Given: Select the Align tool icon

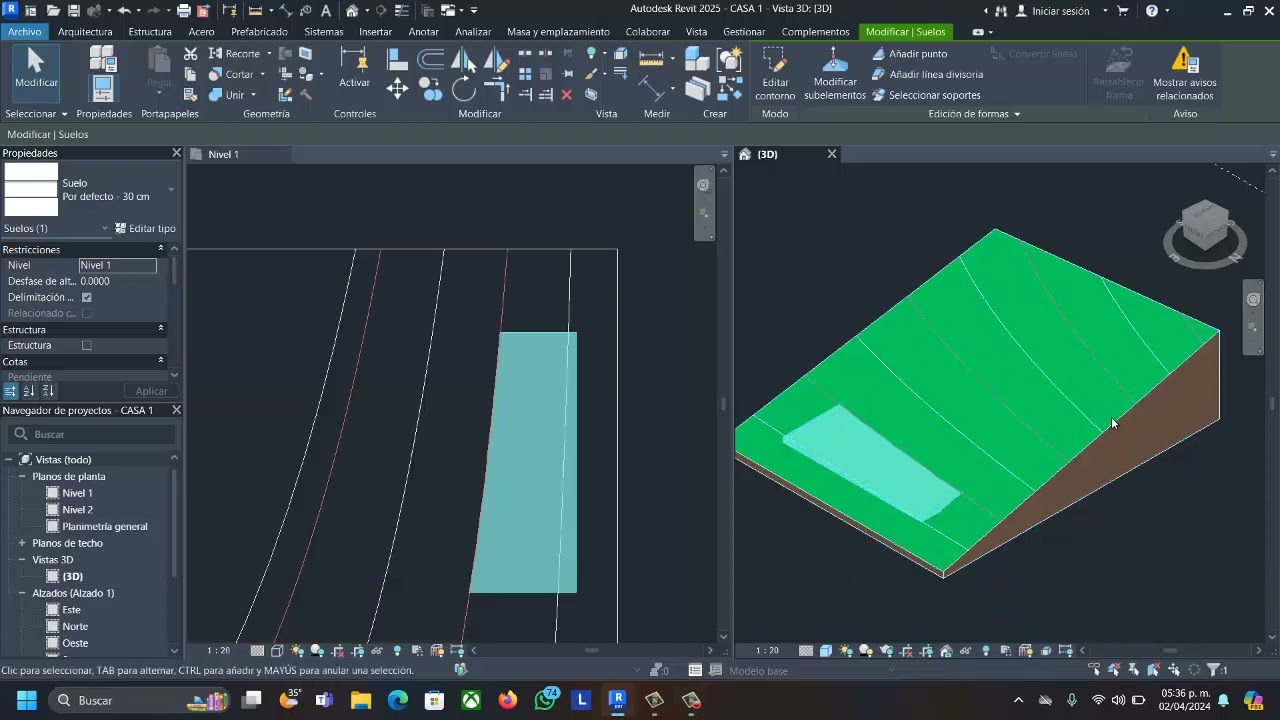Looking at the screenshot, I should point(397,59).
